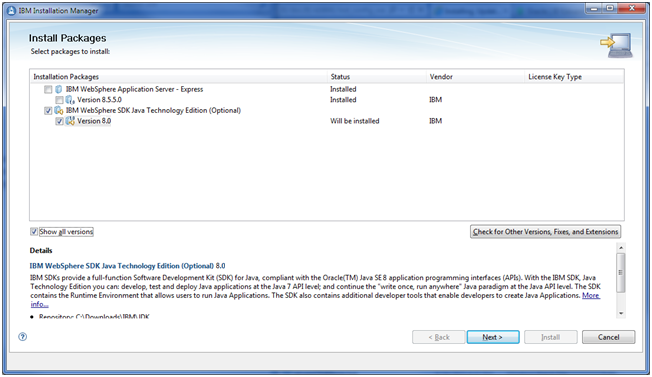
Task: Click Check for Other Versions, Fixes, and Extensions
Action: coord(546,232)
